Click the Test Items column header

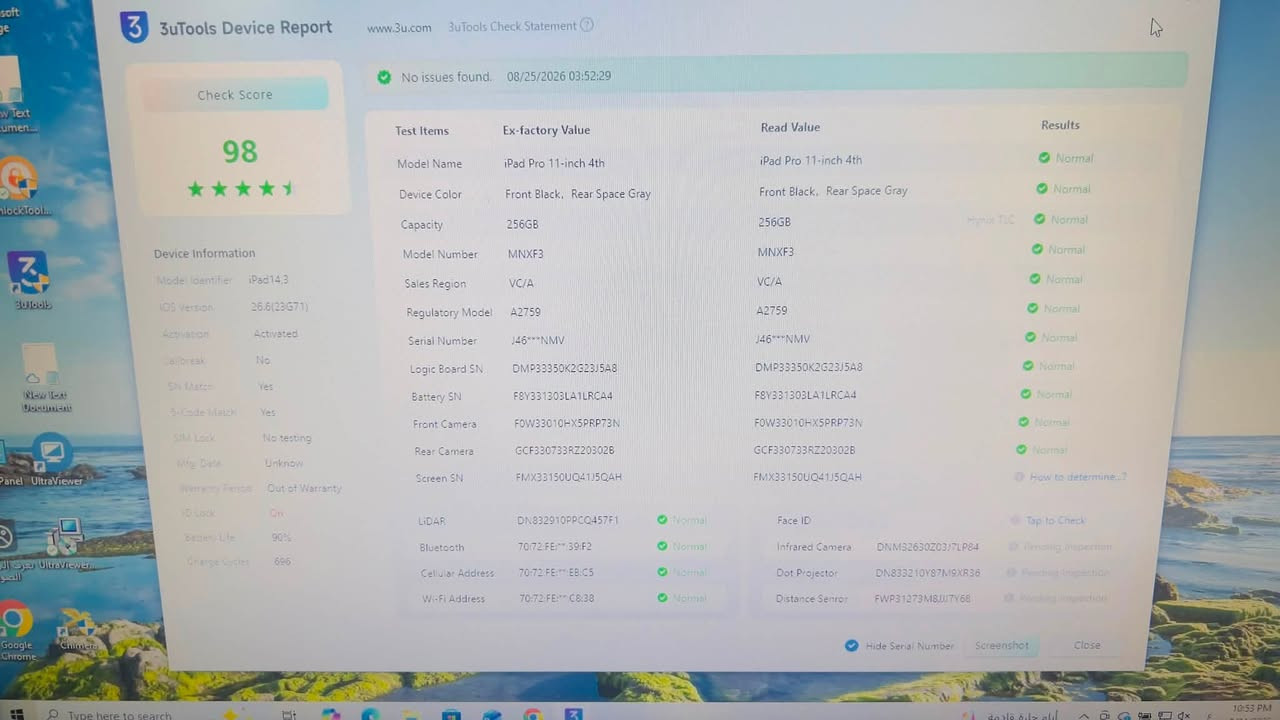tap(422, 131)
